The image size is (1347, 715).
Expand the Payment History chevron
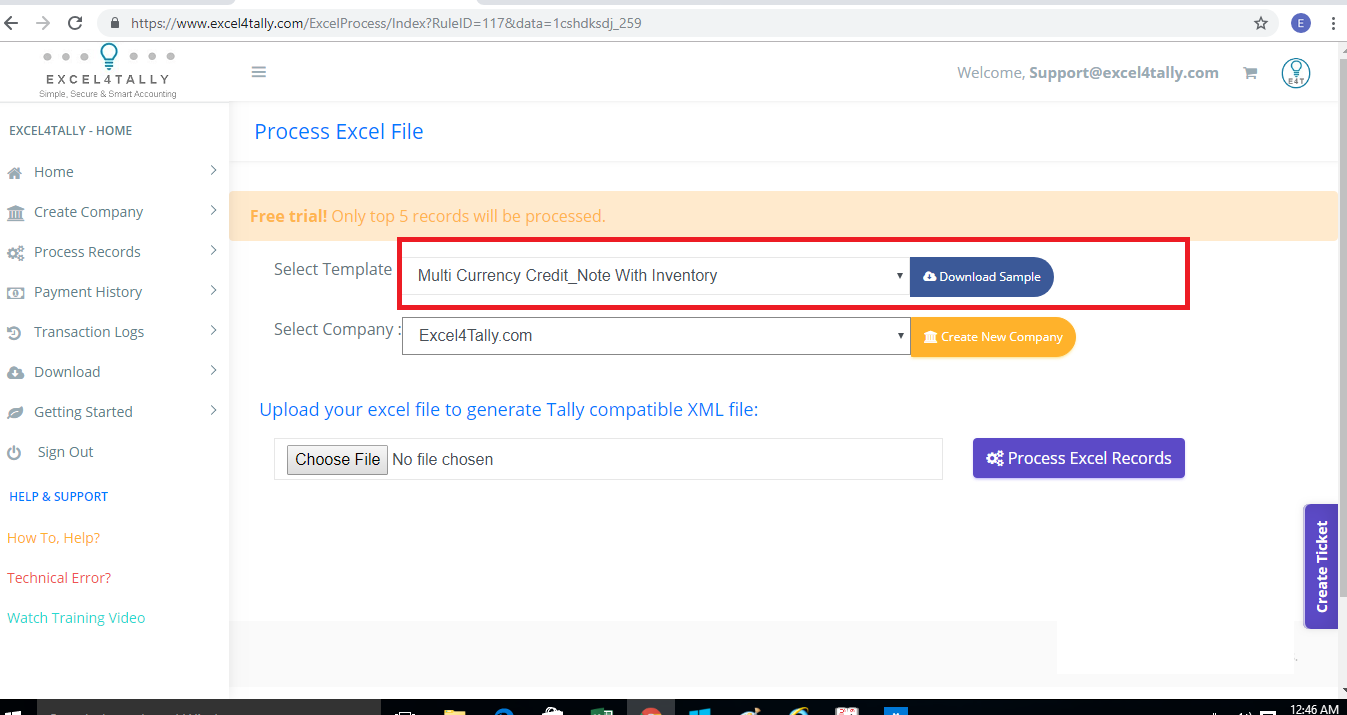213,291
